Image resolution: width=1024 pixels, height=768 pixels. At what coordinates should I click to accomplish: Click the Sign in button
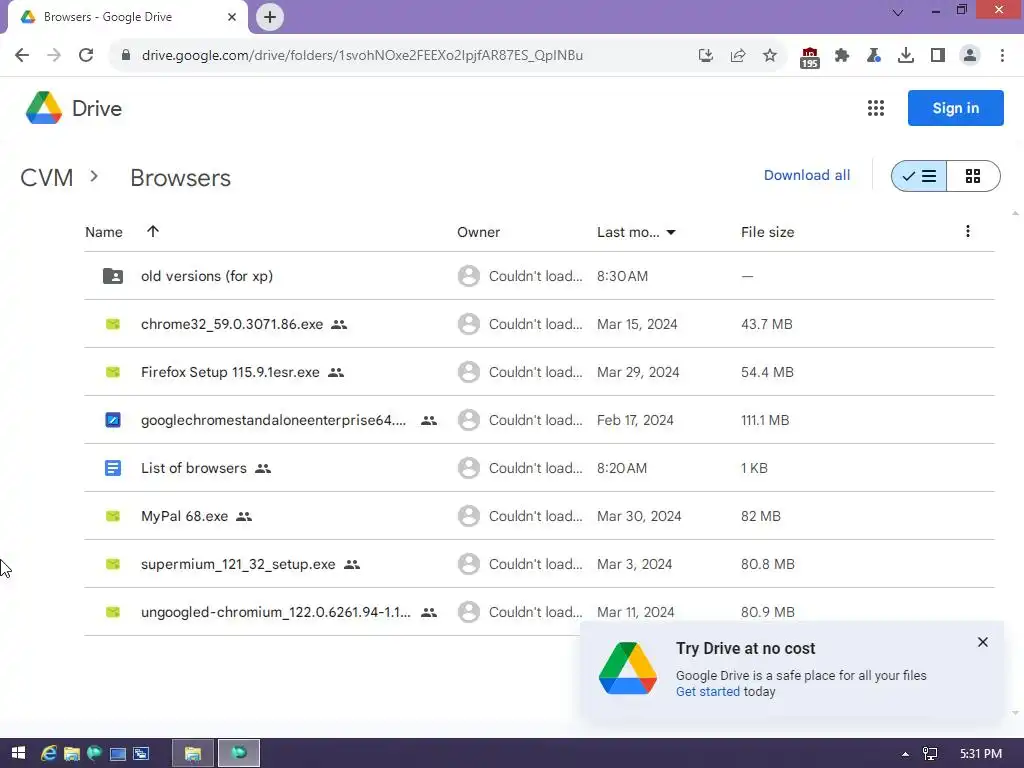[x=955, y=108]
